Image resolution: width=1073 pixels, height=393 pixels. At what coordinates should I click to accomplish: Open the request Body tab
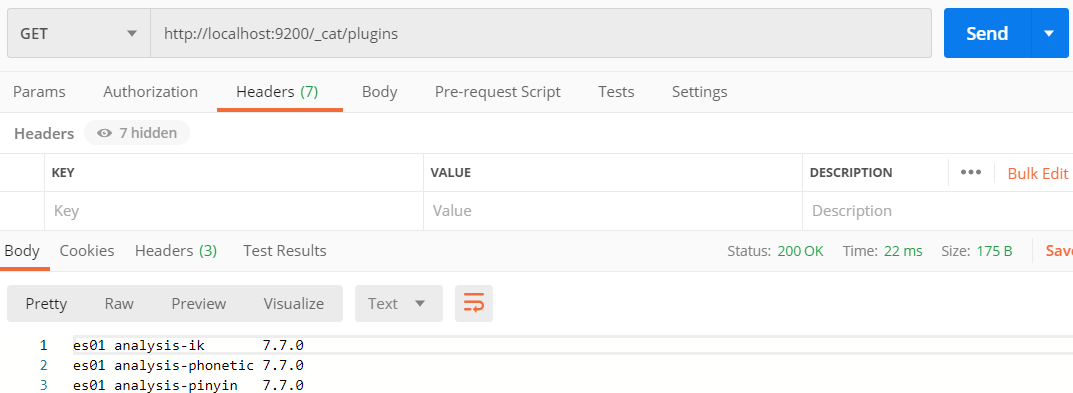(380, 92)
